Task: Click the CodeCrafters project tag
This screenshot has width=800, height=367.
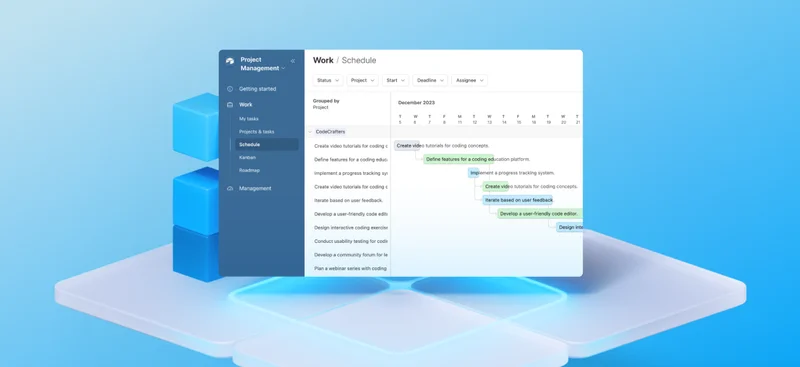Action: (x=330, y=132)
